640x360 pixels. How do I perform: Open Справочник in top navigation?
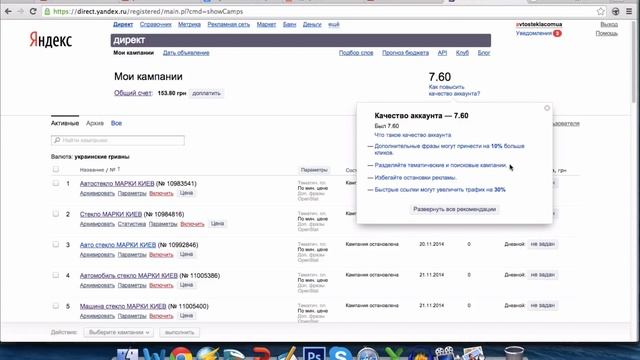pyautogui.click(x=156, y=24)
